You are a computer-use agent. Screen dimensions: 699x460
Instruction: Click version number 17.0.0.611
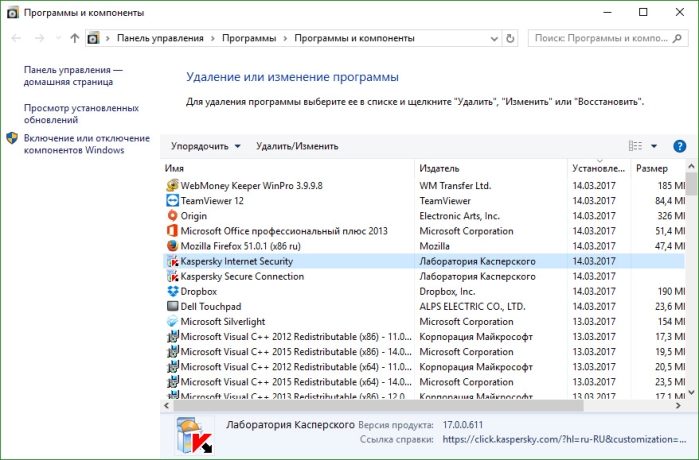pos(463,425)
